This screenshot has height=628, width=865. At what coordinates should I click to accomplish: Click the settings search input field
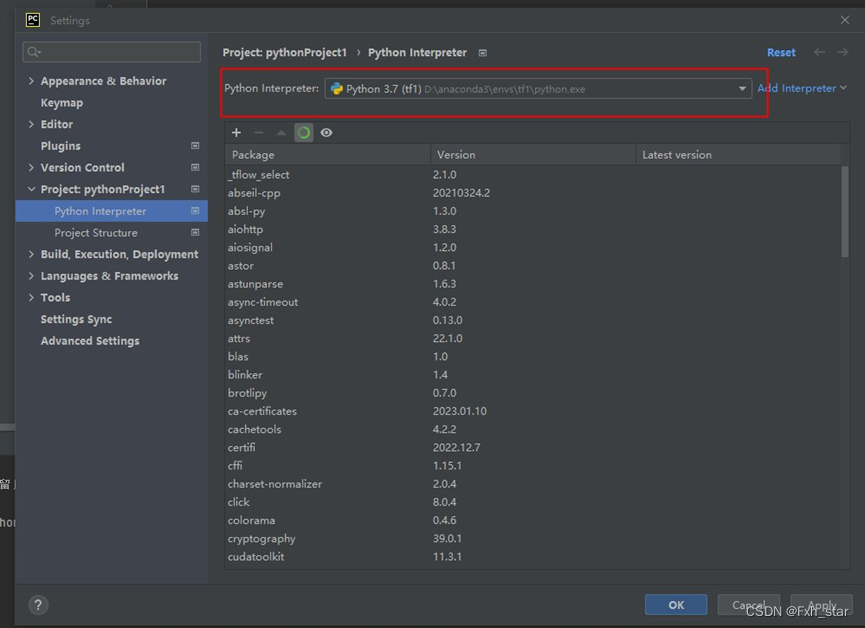coord(111,52)
